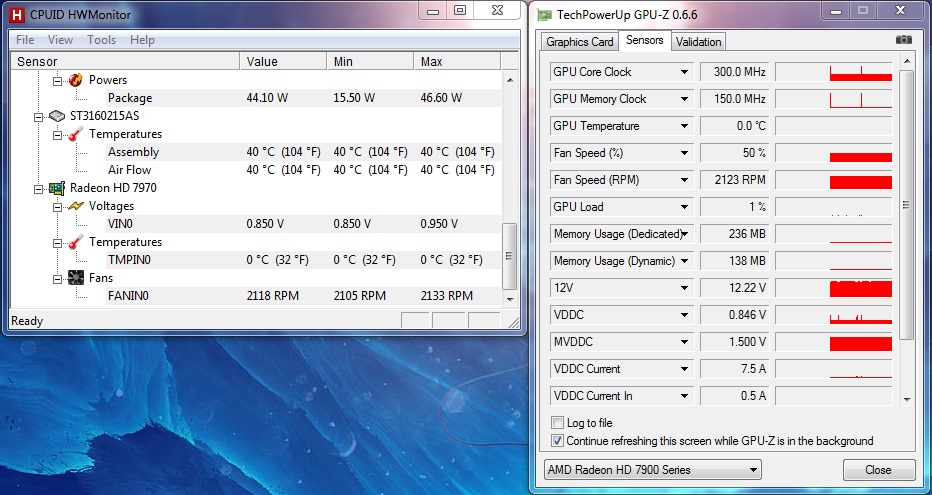932x495 pixels.
Task: Click the Ready status bar text
Action: [27, 321]
